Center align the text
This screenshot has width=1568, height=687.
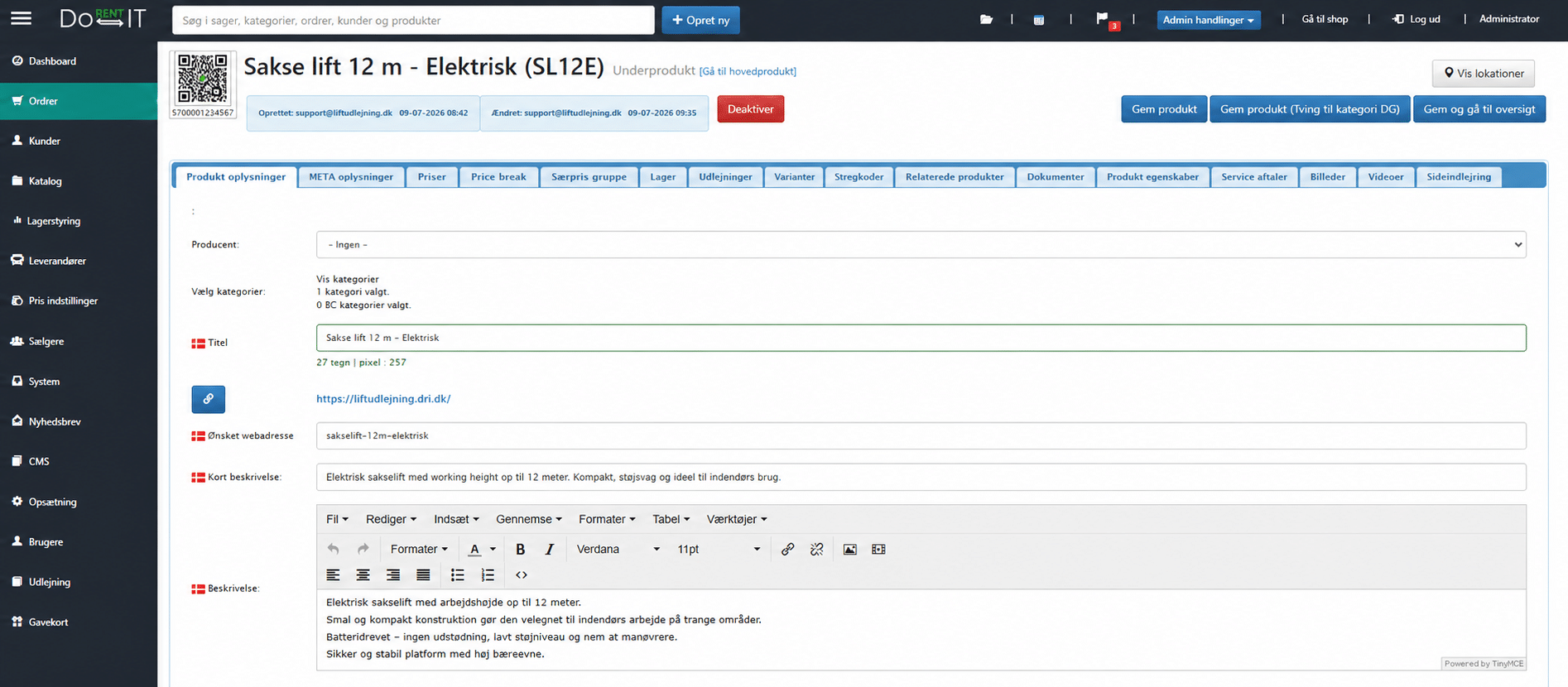[x=363, y=574]
